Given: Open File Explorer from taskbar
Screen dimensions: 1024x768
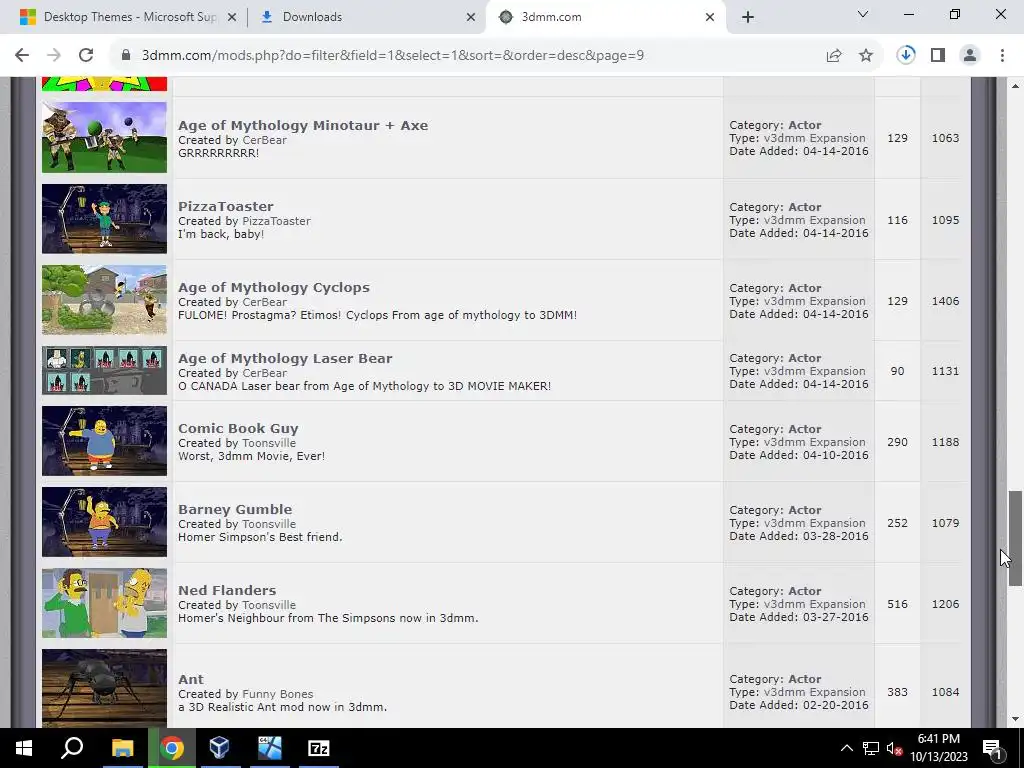Looking at the screenshot, I should 122,748.
